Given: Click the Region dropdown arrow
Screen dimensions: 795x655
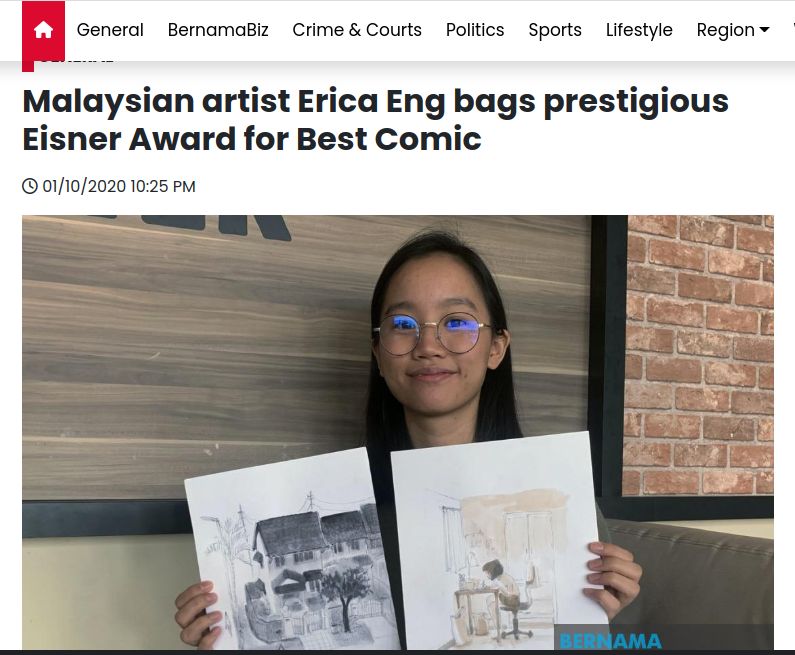Looking at the screenshot, I should pos(764,30).
